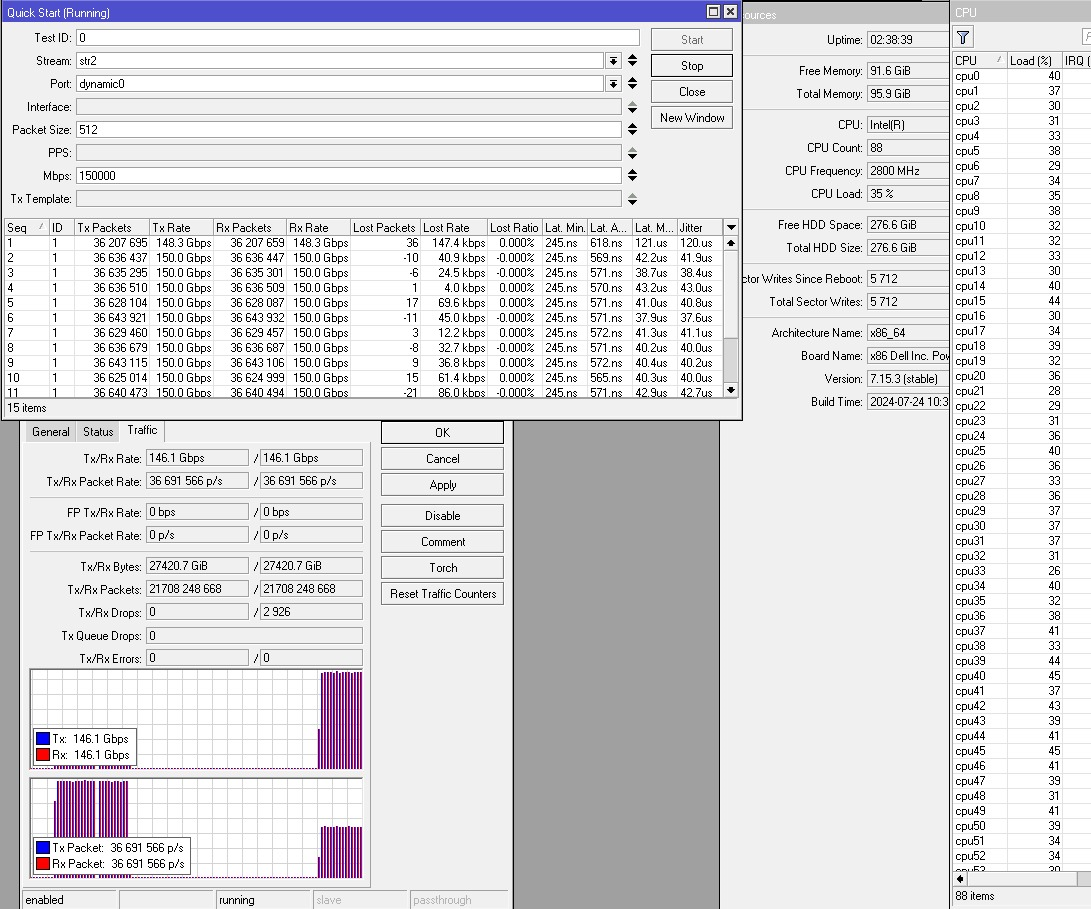This screenshot has height=909, width=1091.
Task: Click the blue Tx Packet legend swatch
Action: pos(42,848)
